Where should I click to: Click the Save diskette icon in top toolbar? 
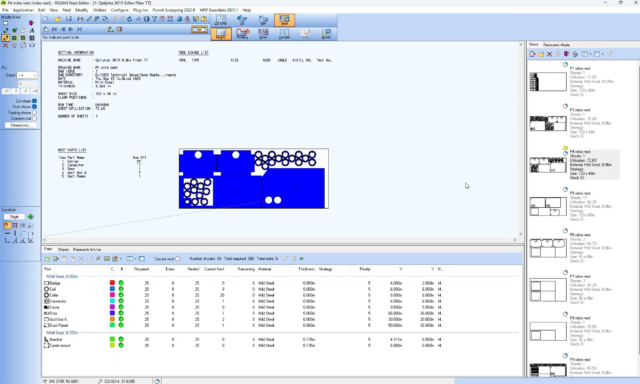point(69,19)
